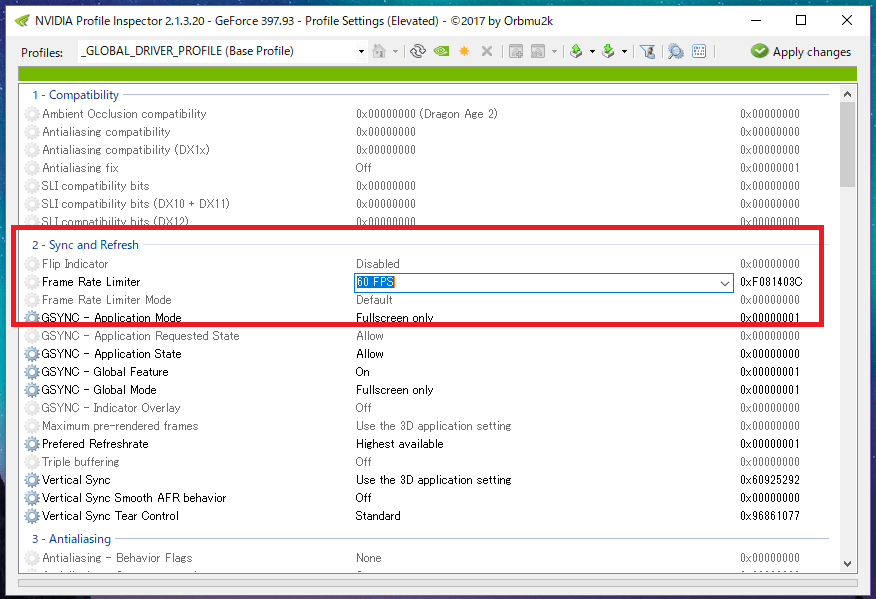The width and height of the screenshot is (876, 599).
Task: Click the scrollbar down arrow in settings list
Action: coord(848,564)
